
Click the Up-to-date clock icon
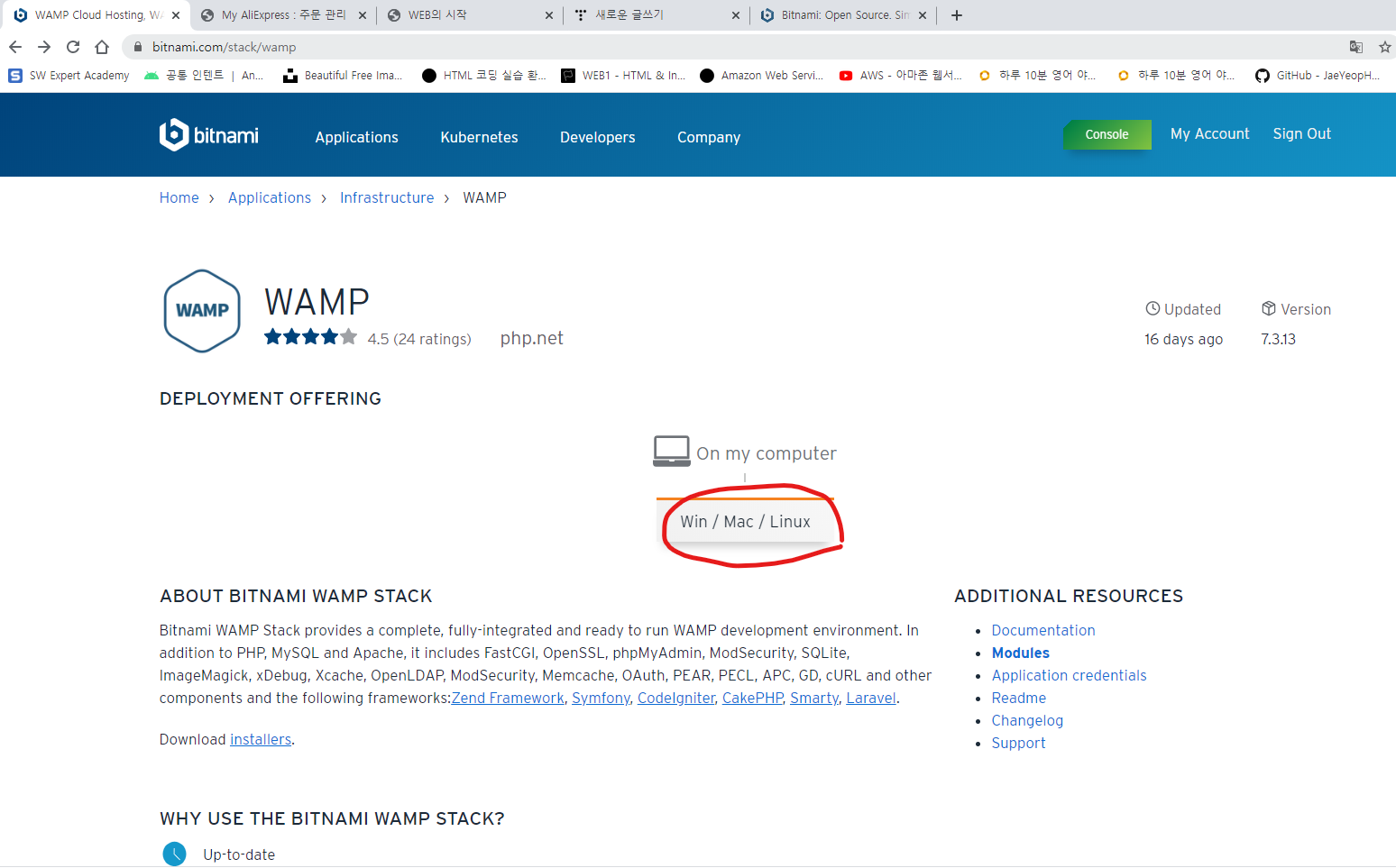(174, 854)
